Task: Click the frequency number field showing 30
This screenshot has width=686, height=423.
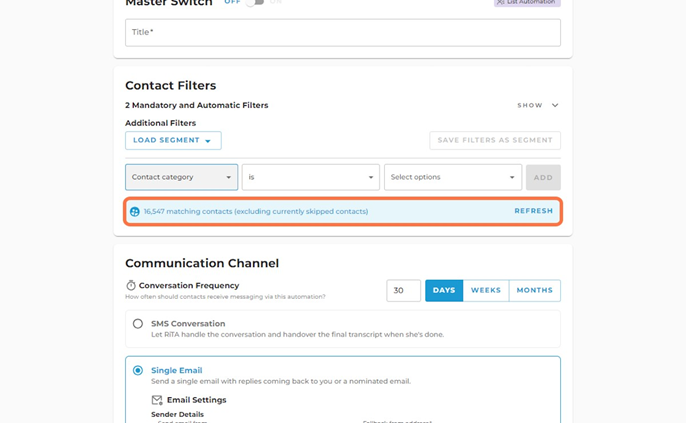Action: click(x=403, y=290)
